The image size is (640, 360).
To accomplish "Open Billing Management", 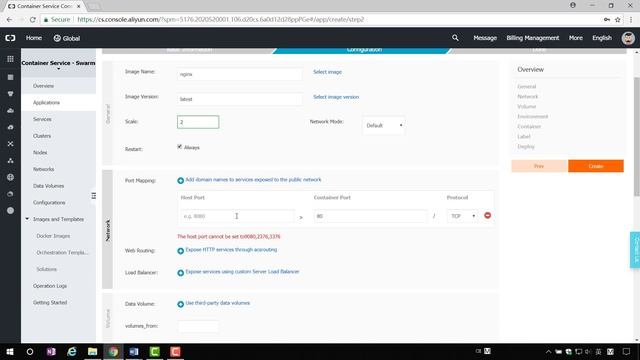I will pyautogui.click(x=533, y=38).
